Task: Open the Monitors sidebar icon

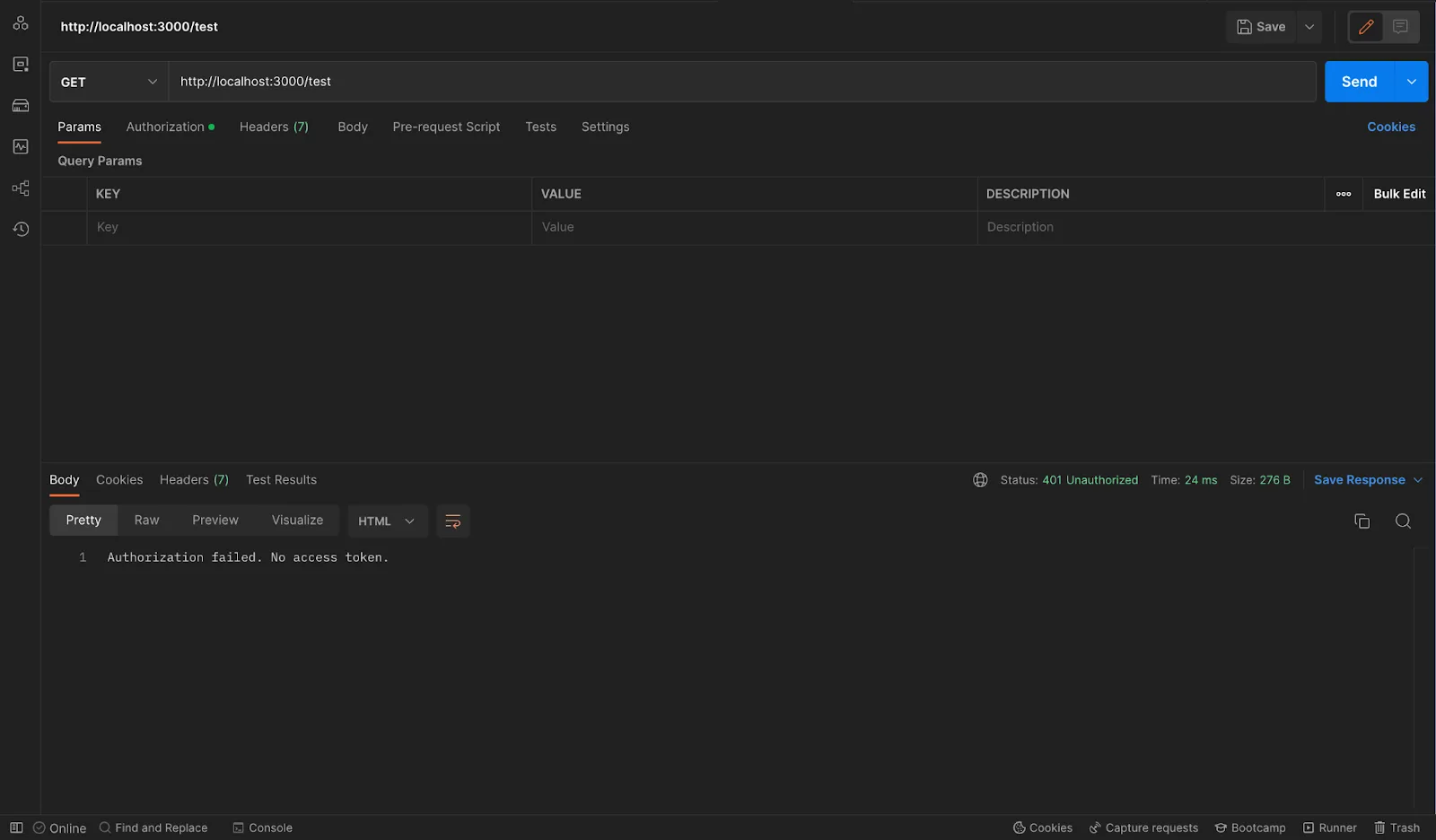Action: (x=21, y=146)
